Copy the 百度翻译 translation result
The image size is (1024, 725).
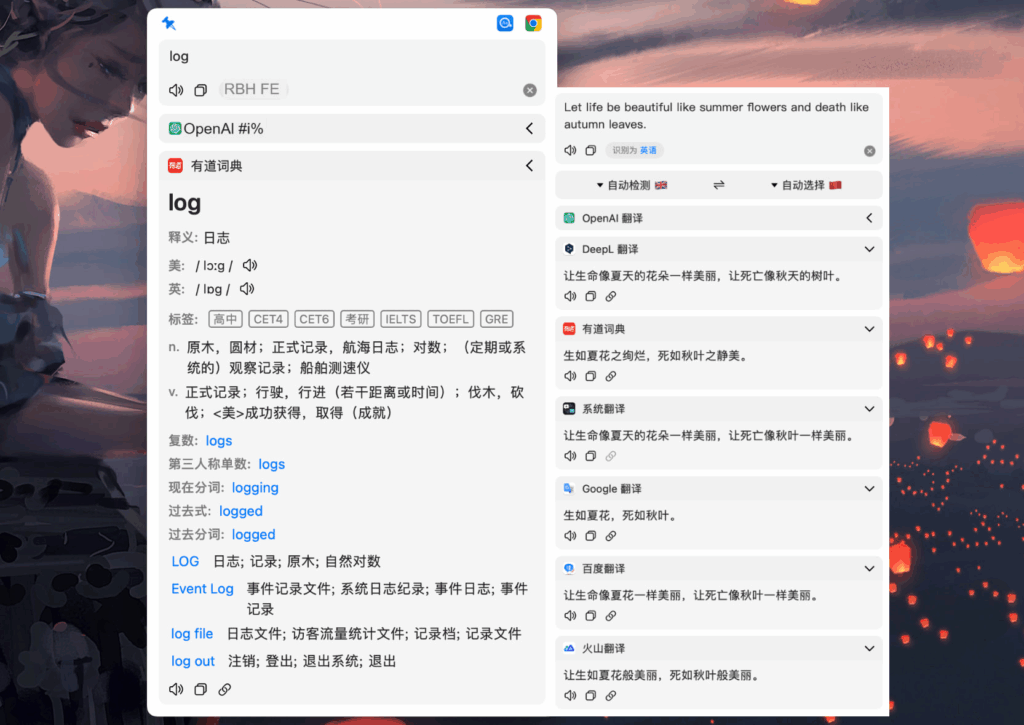(x=590, y=616)
